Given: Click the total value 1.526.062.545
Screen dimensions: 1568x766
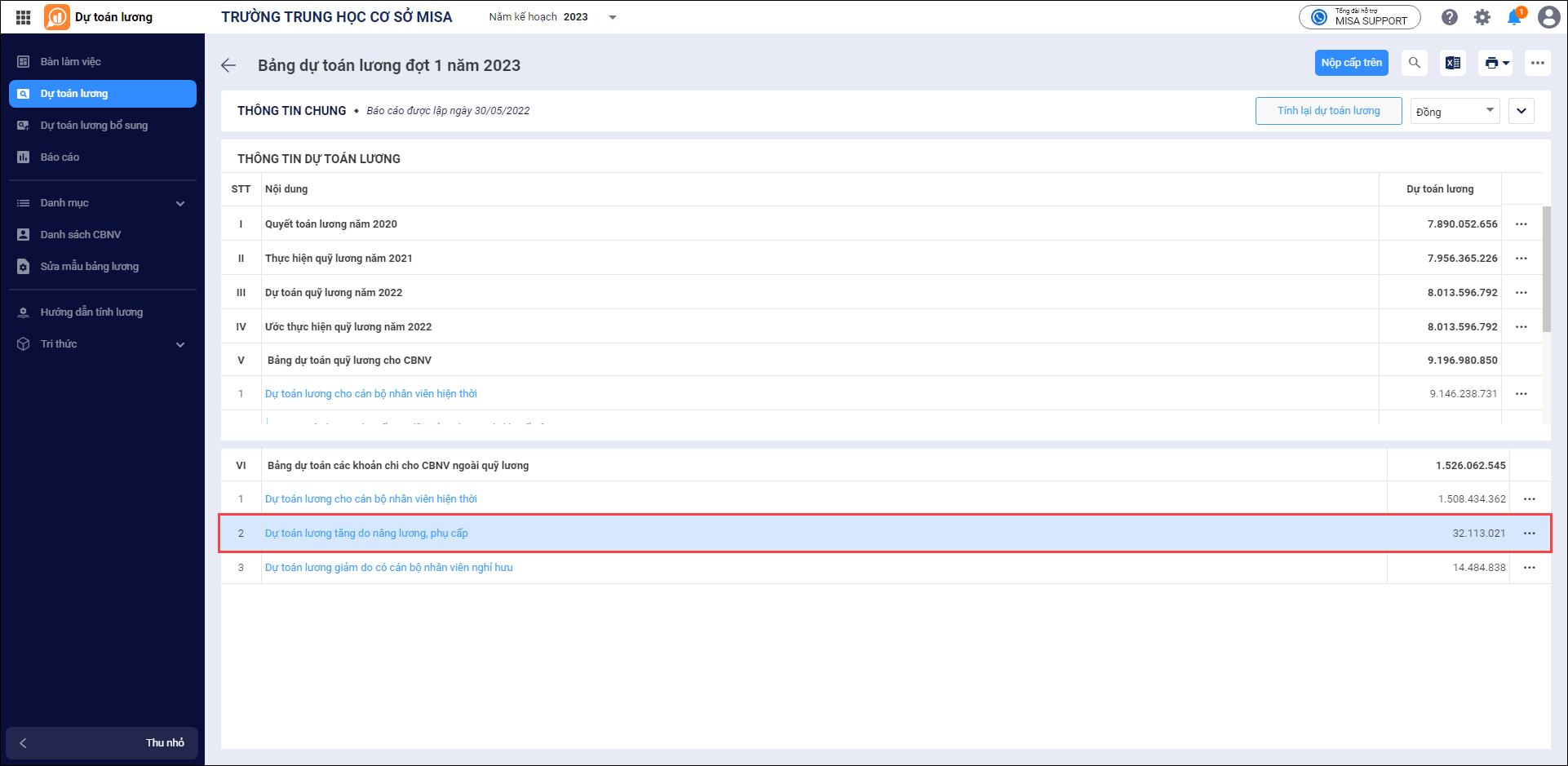Looking at the screenshot, I should click(x=1471, y=466).
